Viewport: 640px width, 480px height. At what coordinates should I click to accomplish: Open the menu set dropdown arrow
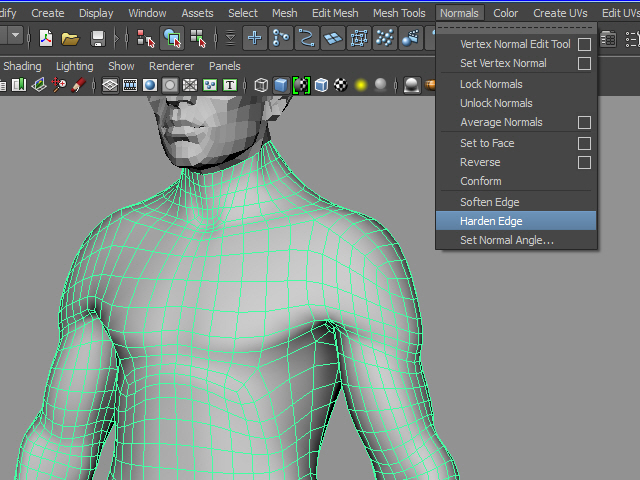15,36
